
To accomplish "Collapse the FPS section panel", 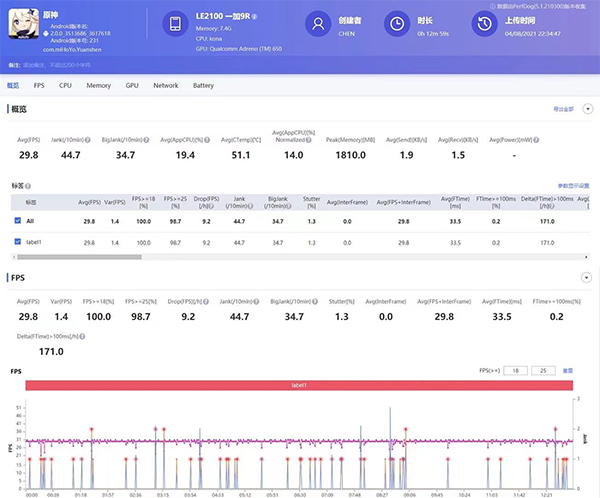I will 585,276.
